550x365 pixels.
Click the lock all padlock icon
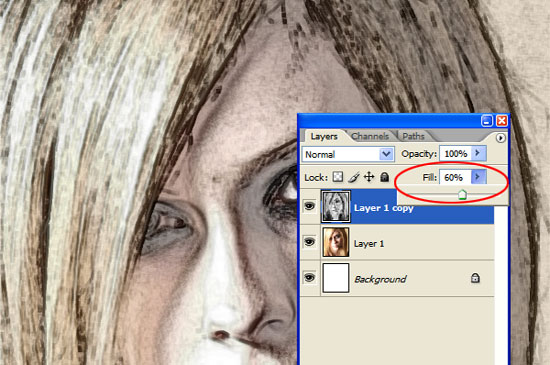tap(385, 177)
